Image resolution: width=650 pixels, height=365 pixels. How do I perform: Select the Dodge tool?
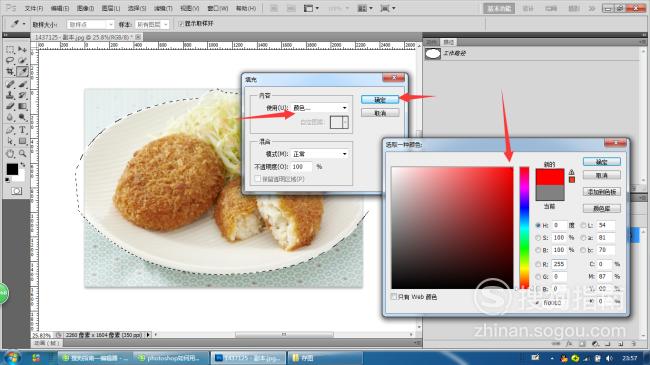pyautogui.click(x=22, y=117)
